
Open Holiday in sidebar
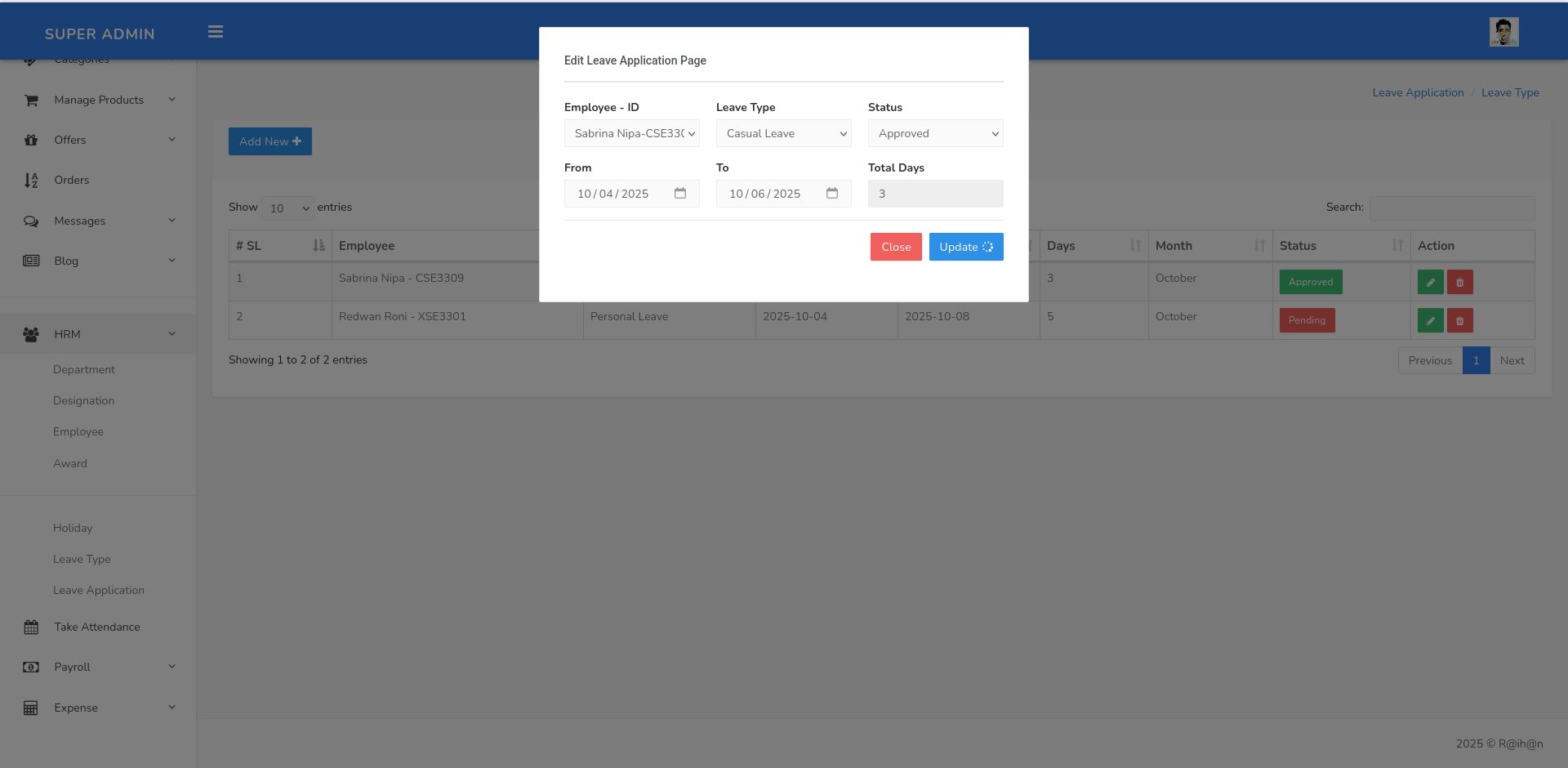point(73,529)
